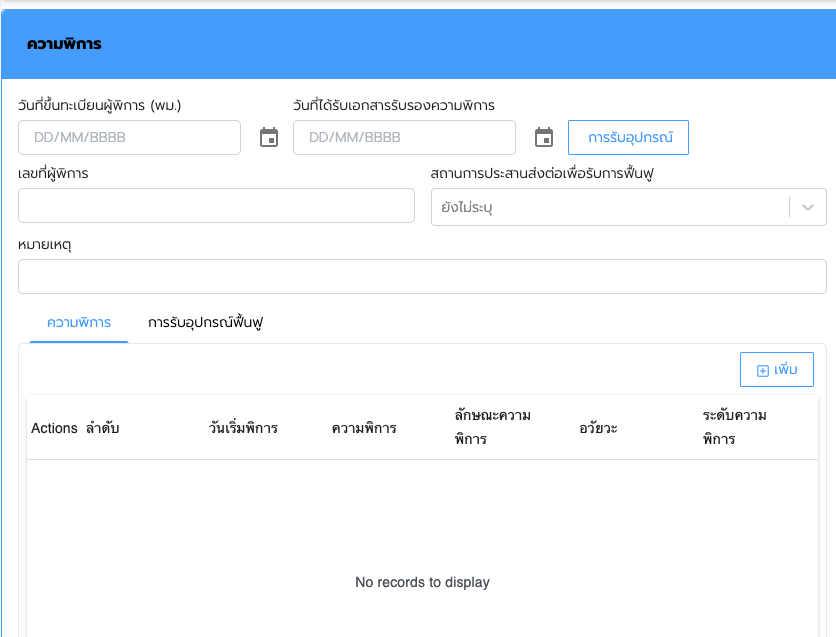Select the ความพิการ table column header
The width and height of the screenshot is (836, 637).
[364, 428]
